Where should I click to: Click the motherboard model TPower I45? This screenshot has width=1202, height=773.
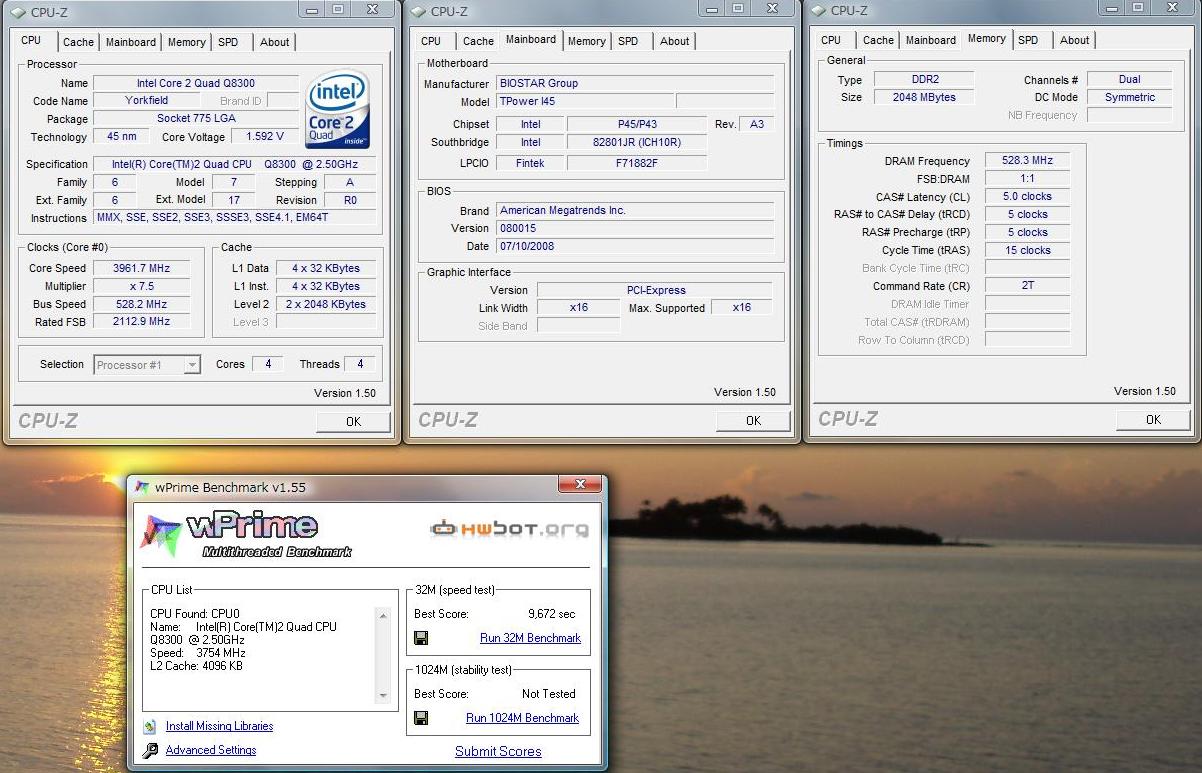585,102
